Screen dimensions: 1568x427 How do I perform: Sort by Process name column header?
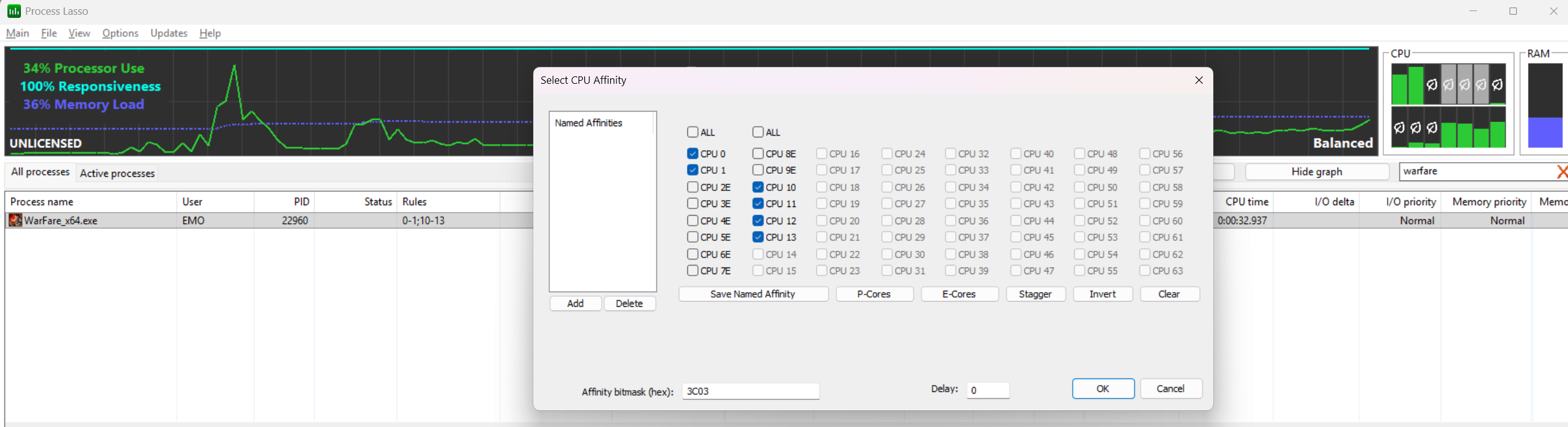pos(91,201)
